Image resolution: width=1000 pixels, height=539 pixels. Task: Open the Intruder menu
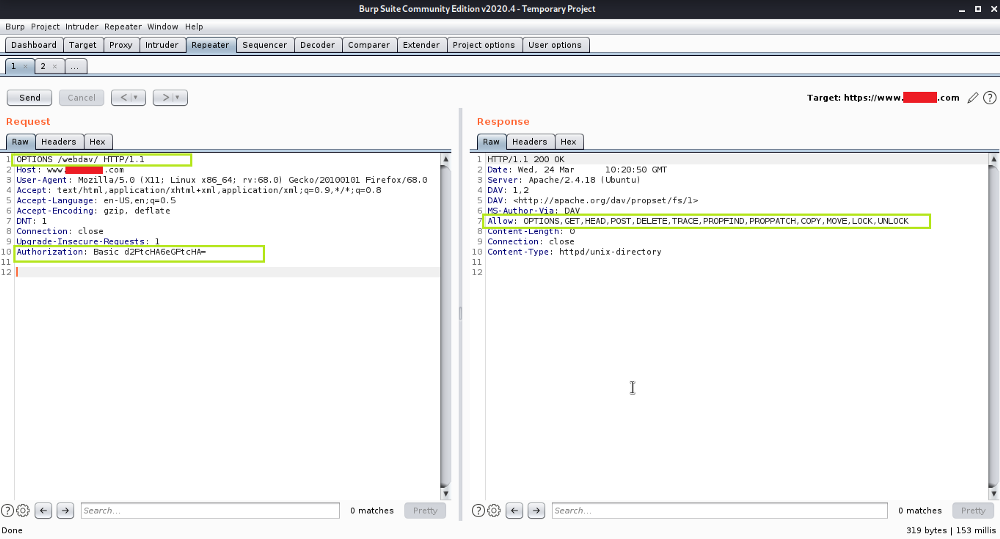tap(82, 27)
